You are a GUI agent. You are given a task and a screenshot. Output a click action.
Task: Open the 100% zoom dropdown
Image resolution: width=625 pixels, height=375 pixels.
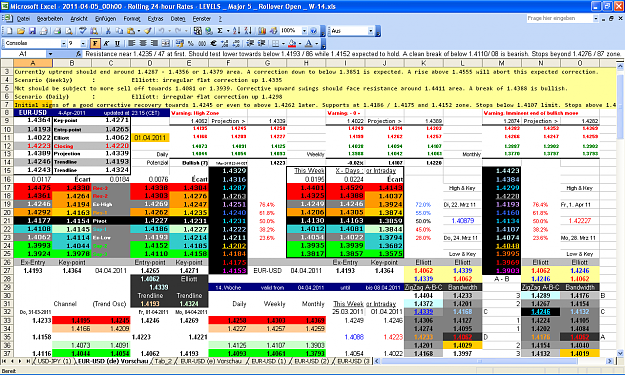point(304,31)
